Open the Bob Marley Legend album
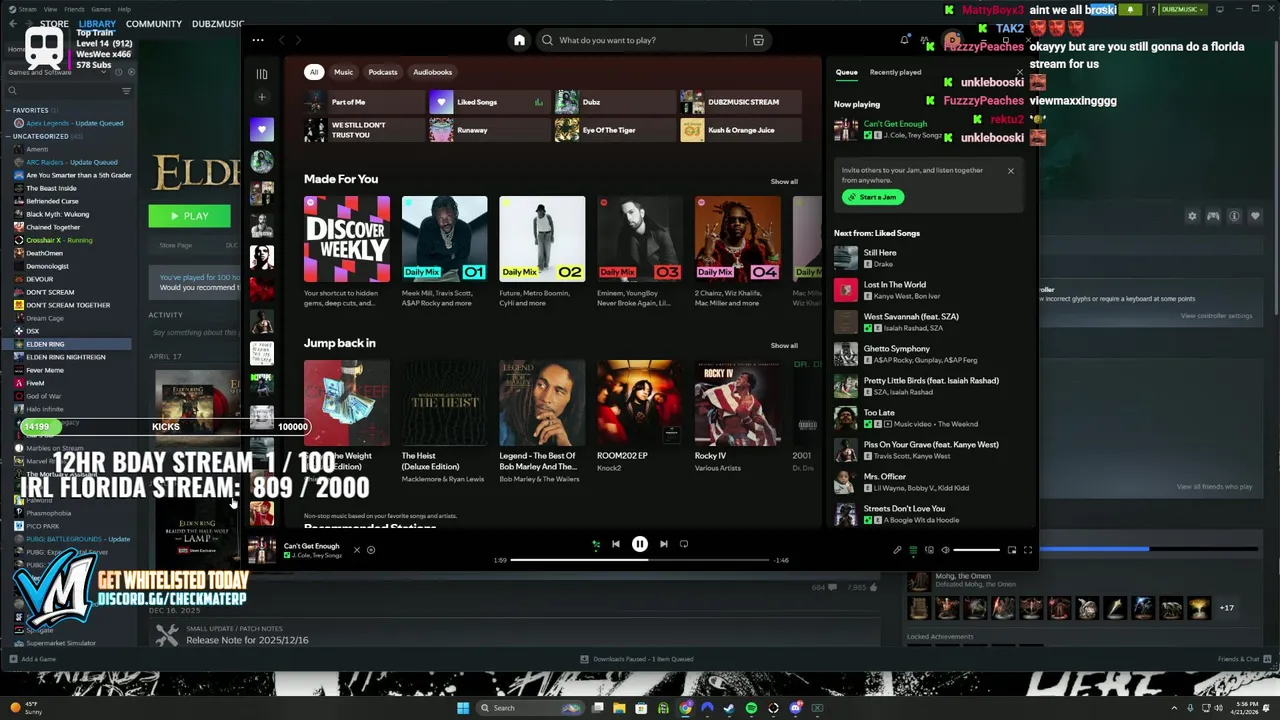1280x720 pixels. [542, 403]
